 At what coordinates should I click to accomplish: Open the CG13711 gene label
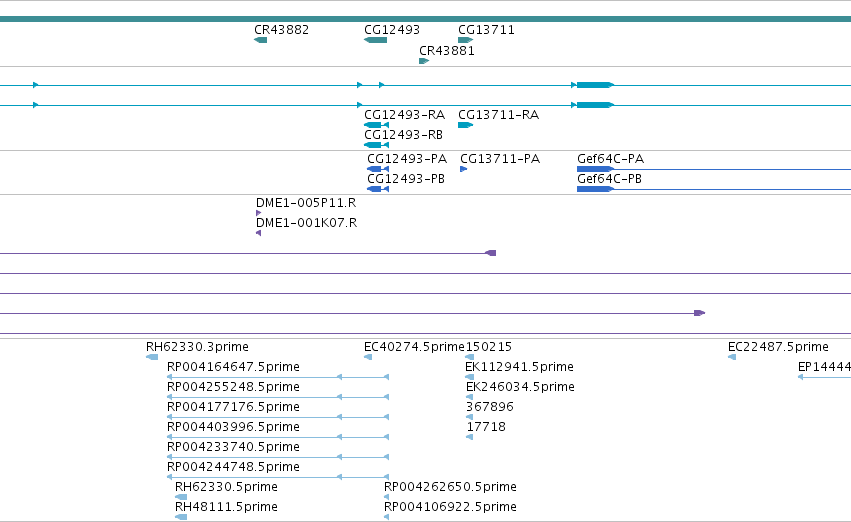point(486,30)
